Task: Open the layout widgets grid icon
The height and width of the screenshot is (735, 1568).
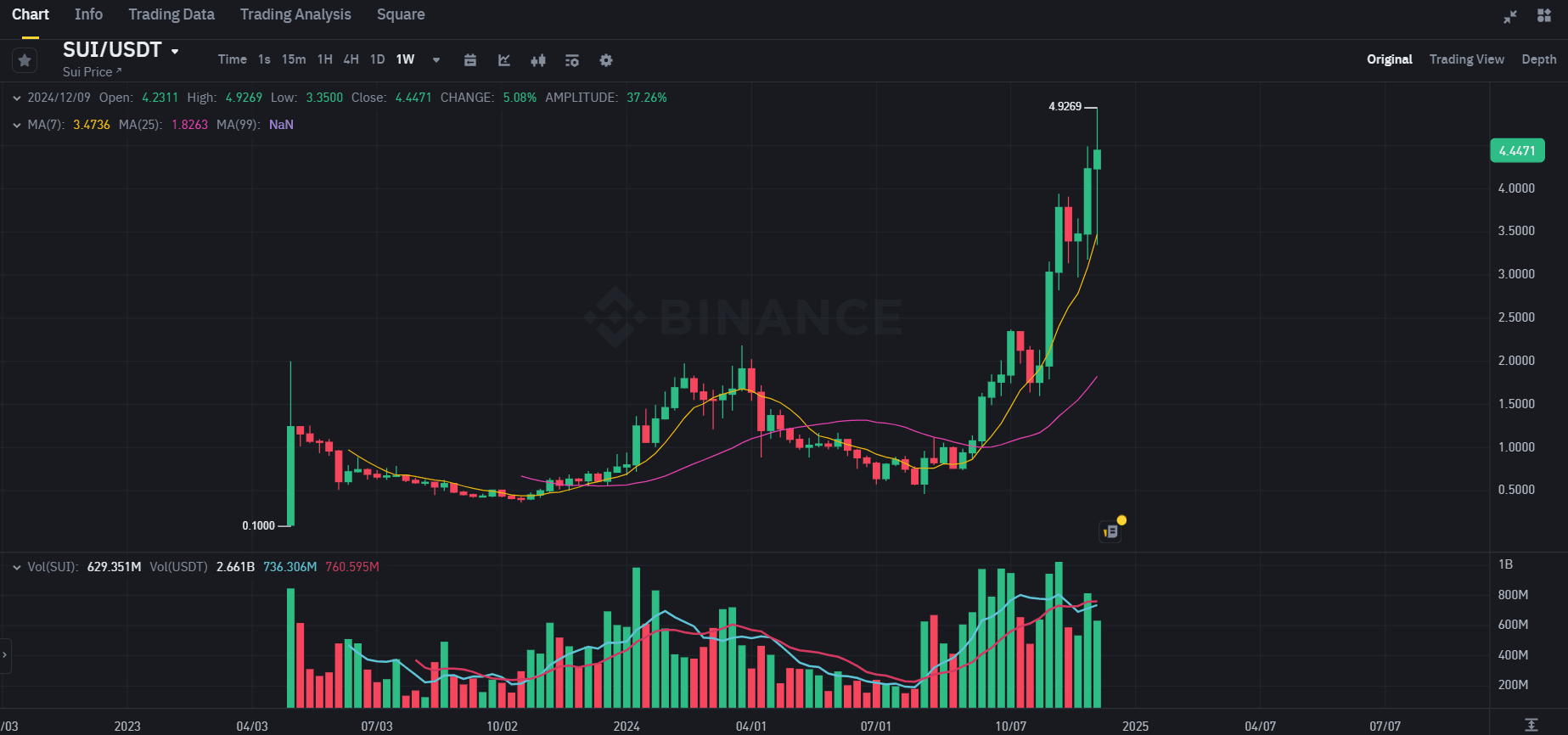Action: [1544, 16]
